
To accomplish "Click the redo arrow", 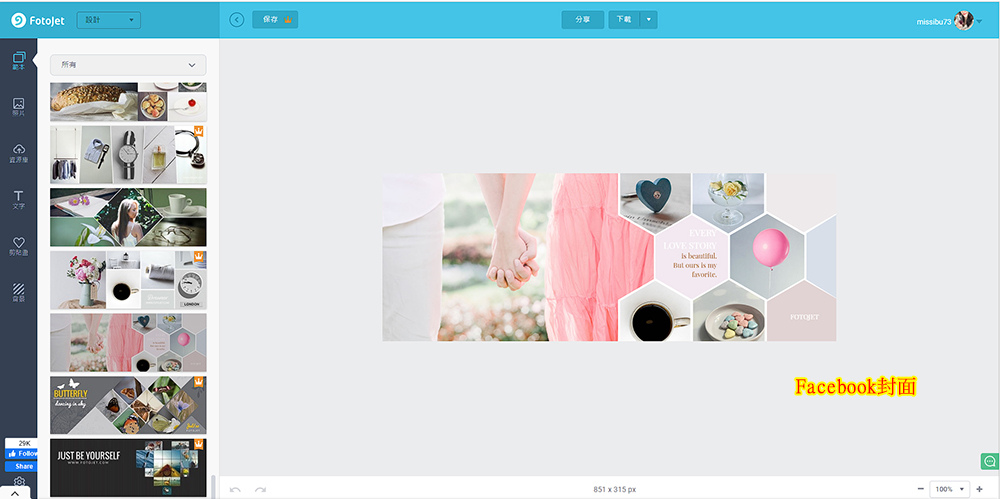I will 260,489.
